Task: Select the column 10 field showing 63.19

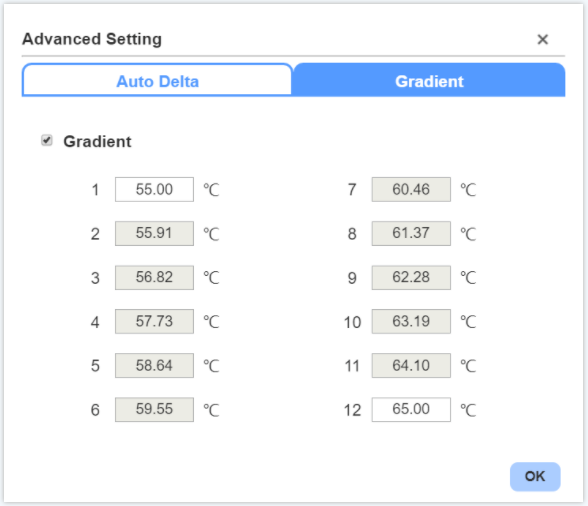Action: tap(411, 321)
